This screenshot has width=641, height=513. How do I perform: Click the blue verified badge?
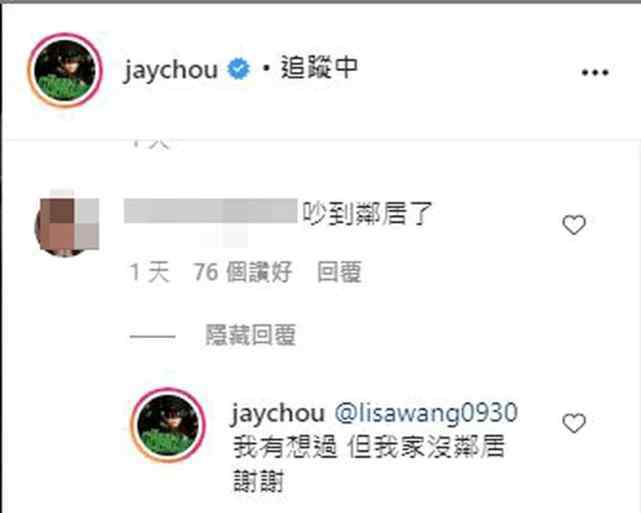click(x=238, y=69)
